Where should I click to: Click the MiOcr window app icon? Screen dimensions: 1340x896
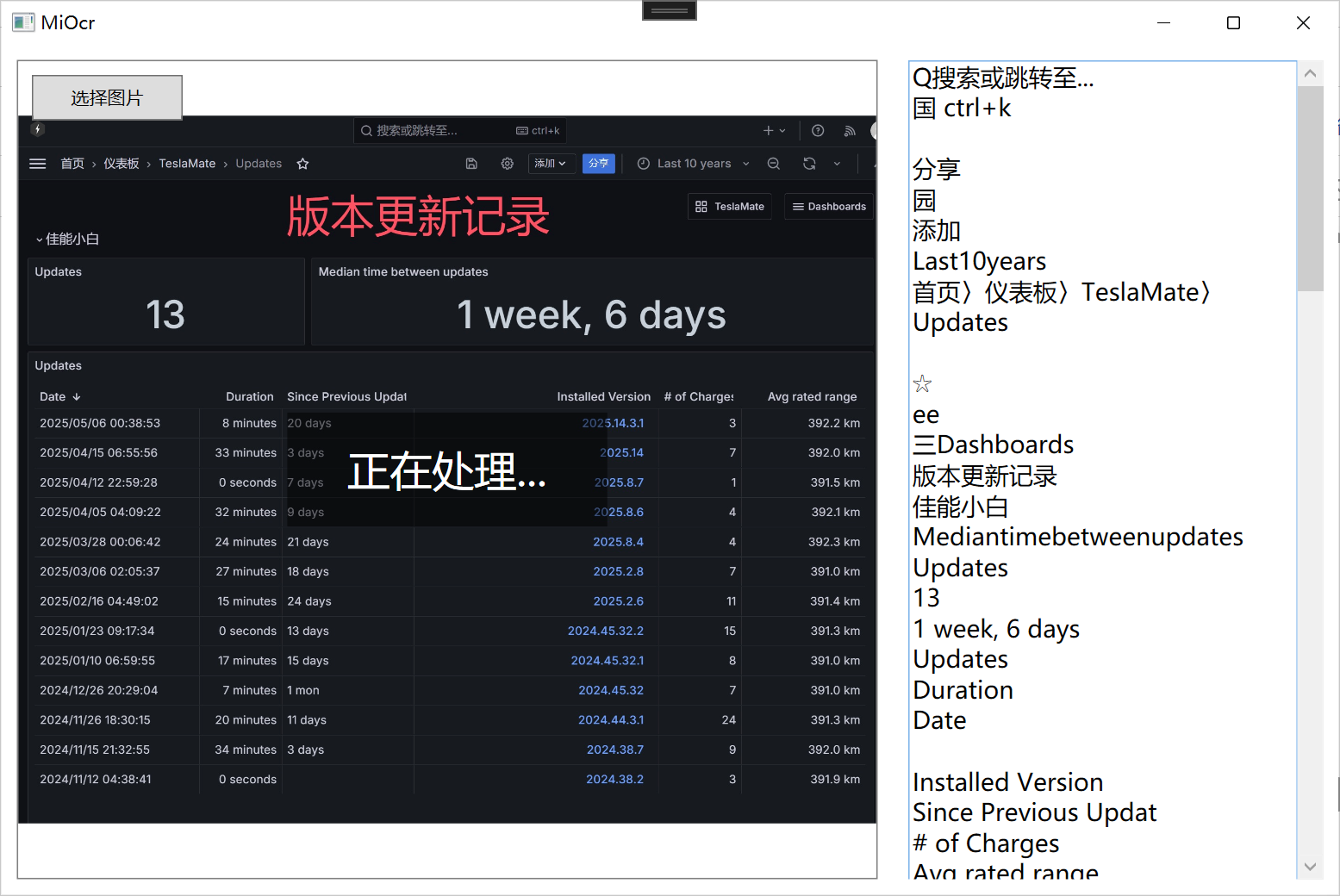23,22
